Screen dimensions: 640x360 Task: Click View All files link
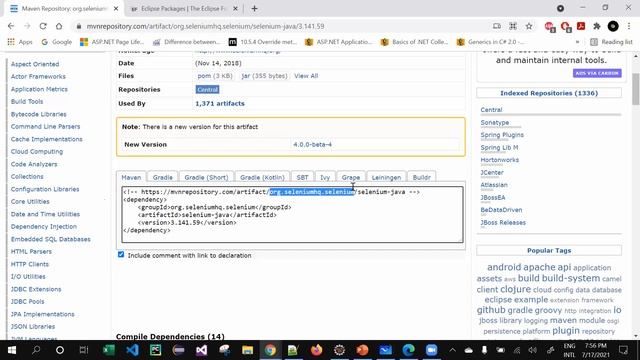(x=306, y=76)
